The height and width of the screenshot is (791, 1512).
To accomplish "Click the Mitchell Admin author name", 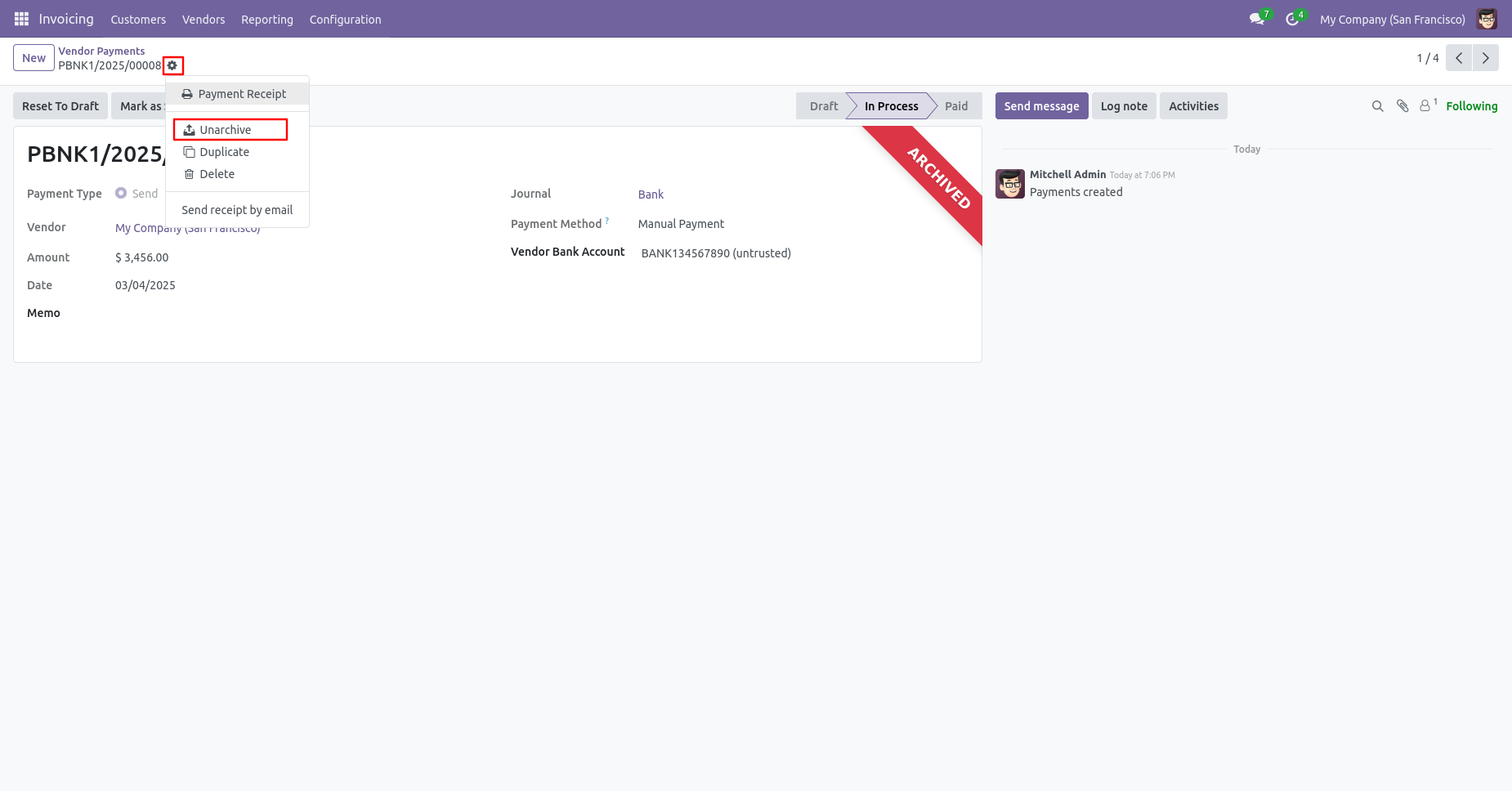I will coord(1067,174).
